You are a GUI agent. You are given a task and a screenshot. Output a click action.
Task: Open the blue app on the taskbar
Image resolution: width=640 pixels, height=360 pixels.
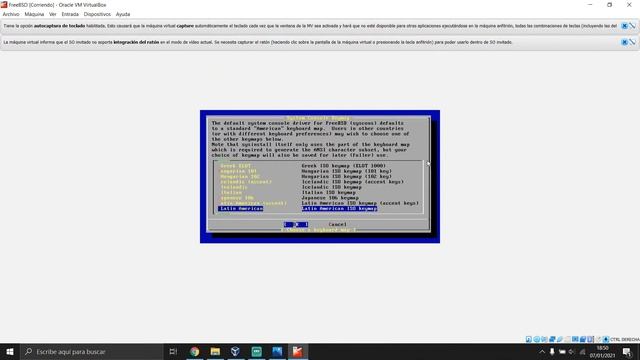(277, 351)
